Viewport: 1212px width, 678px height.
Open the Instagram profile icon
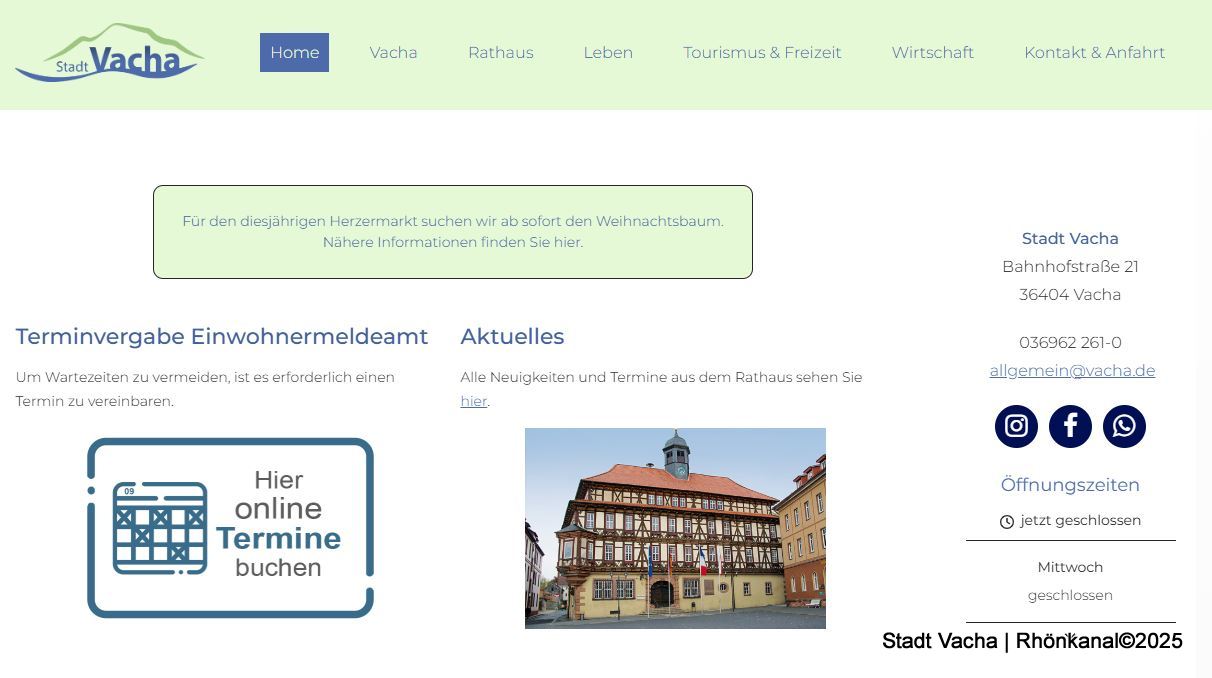point(1016,426)
